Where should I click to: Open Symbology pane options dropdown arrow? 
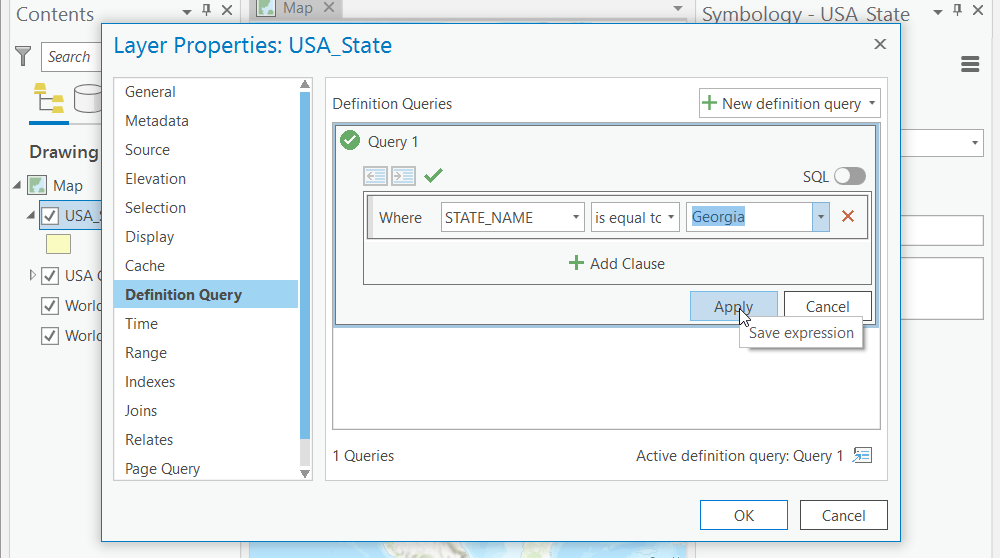(938, 12)
